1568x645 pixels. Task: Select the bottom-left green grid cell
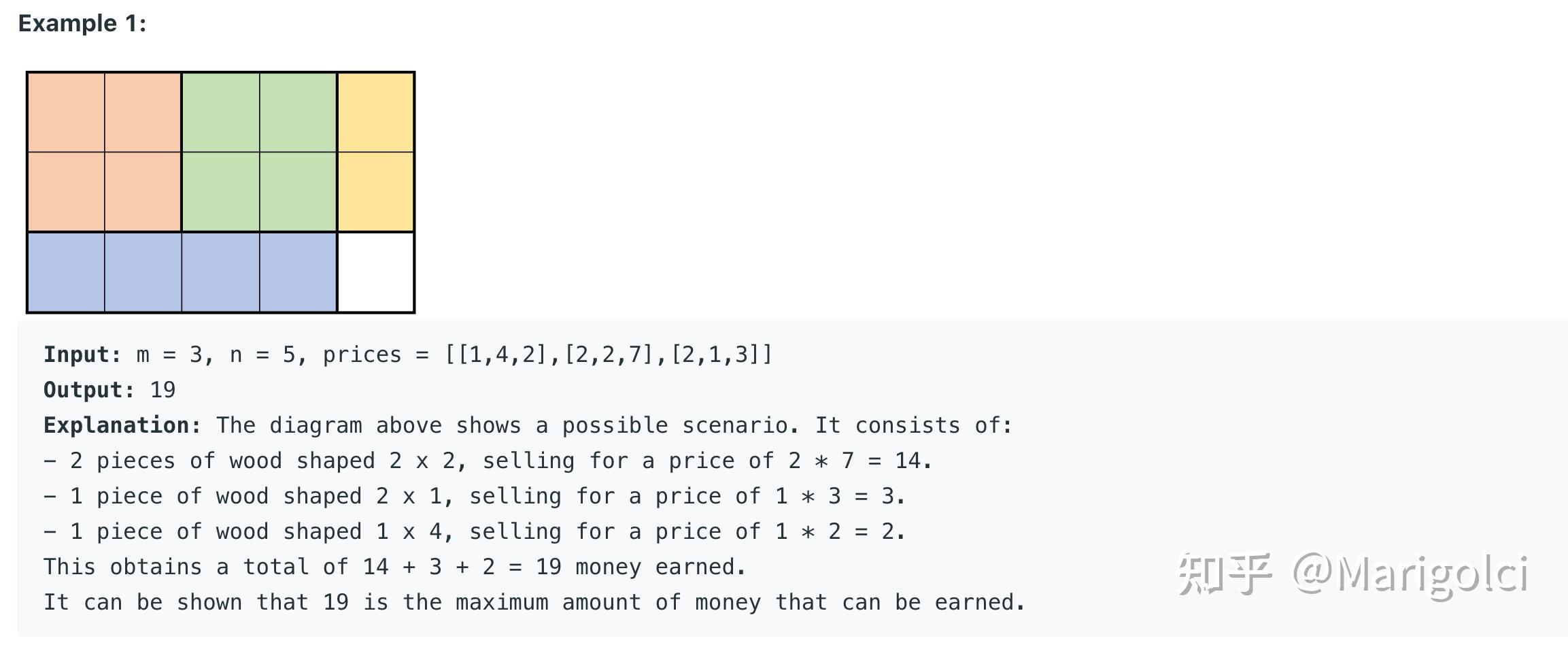[220, 192]
